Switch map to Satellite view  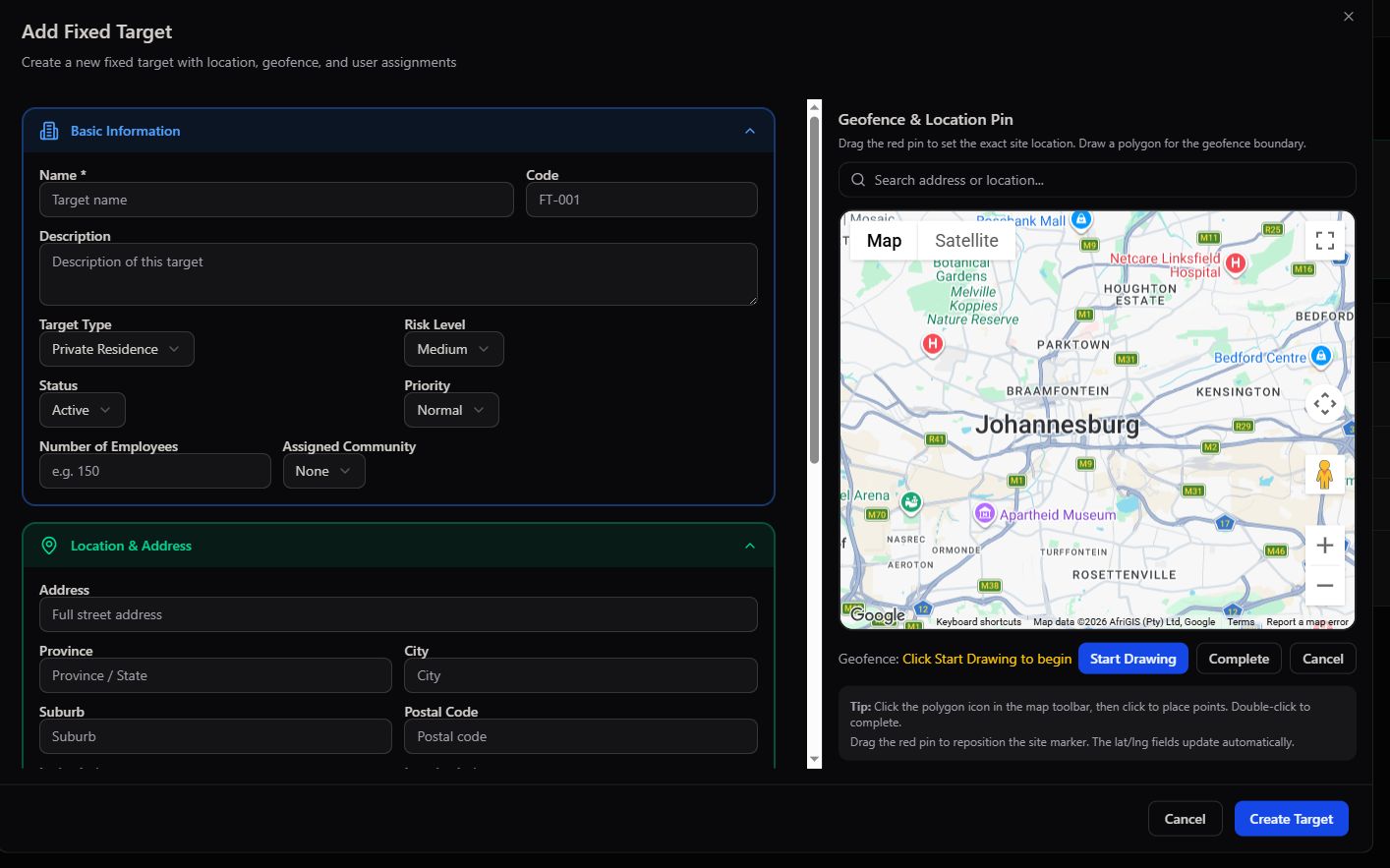pos(966,241)
